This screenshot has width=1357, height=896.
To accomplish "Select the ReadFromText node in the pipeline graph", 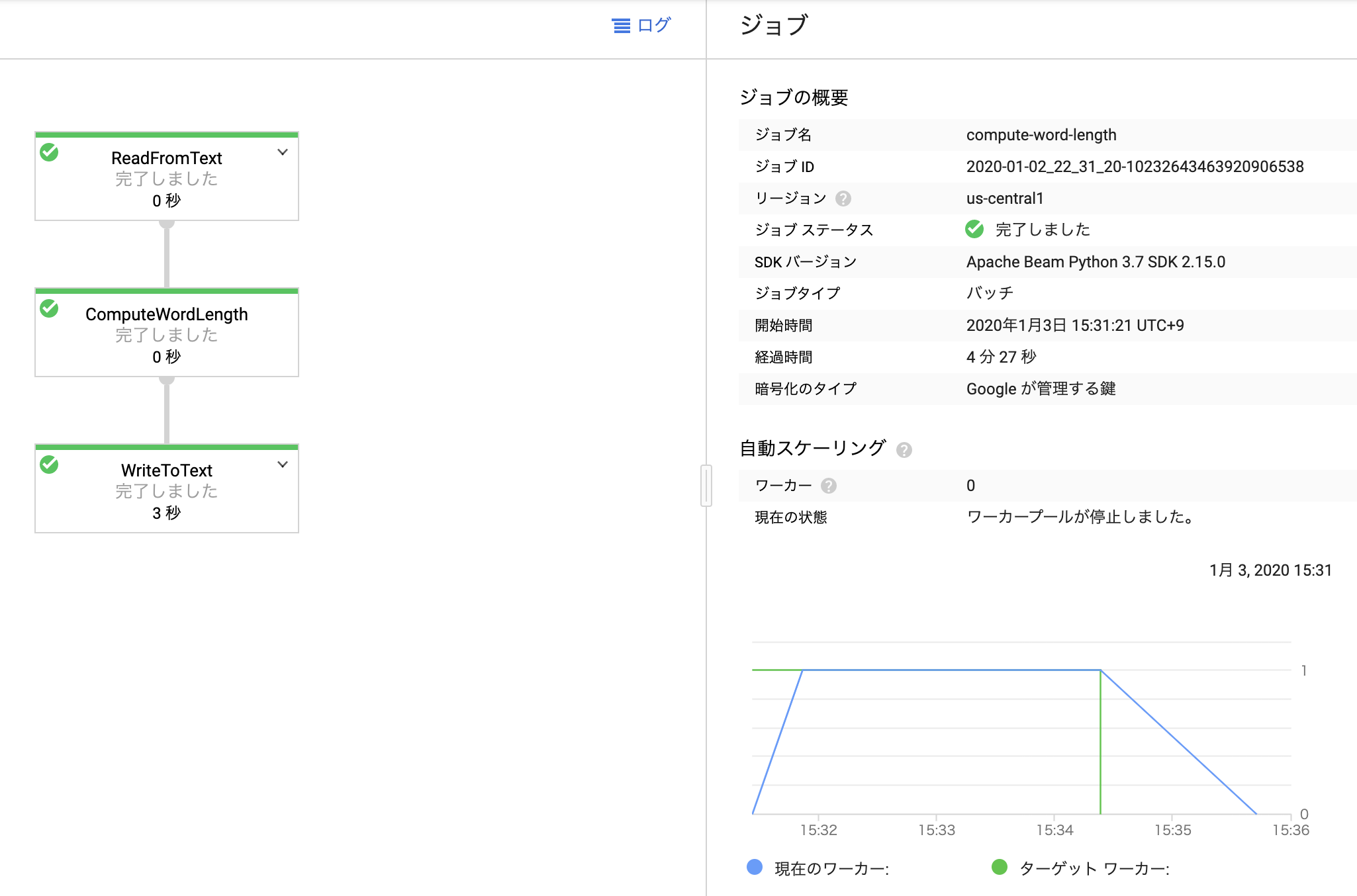I will click(x=166, y=177).
